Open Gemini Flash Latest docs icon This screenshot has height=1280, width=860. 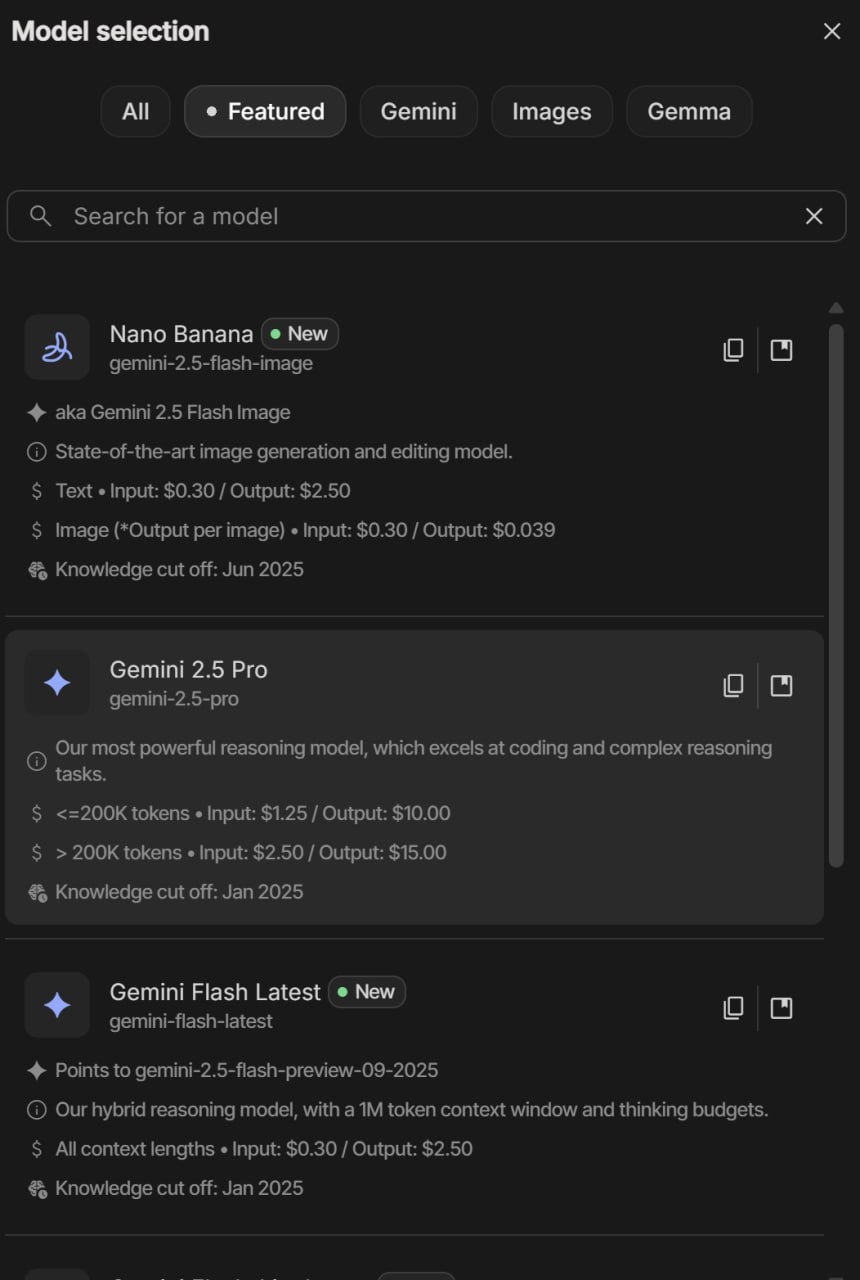[781, 1007]
